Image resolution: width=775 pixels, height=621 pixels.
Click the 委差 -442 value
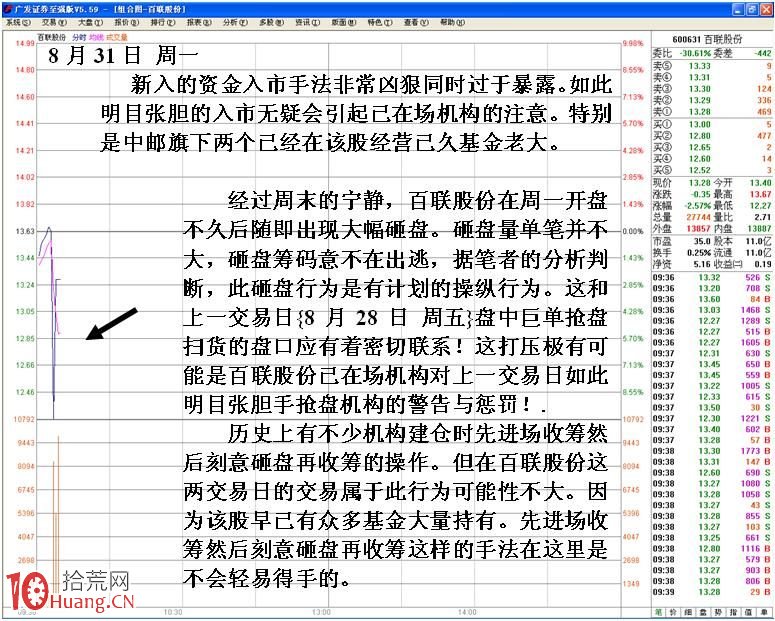pyautogui.click(x=762, y=53)
